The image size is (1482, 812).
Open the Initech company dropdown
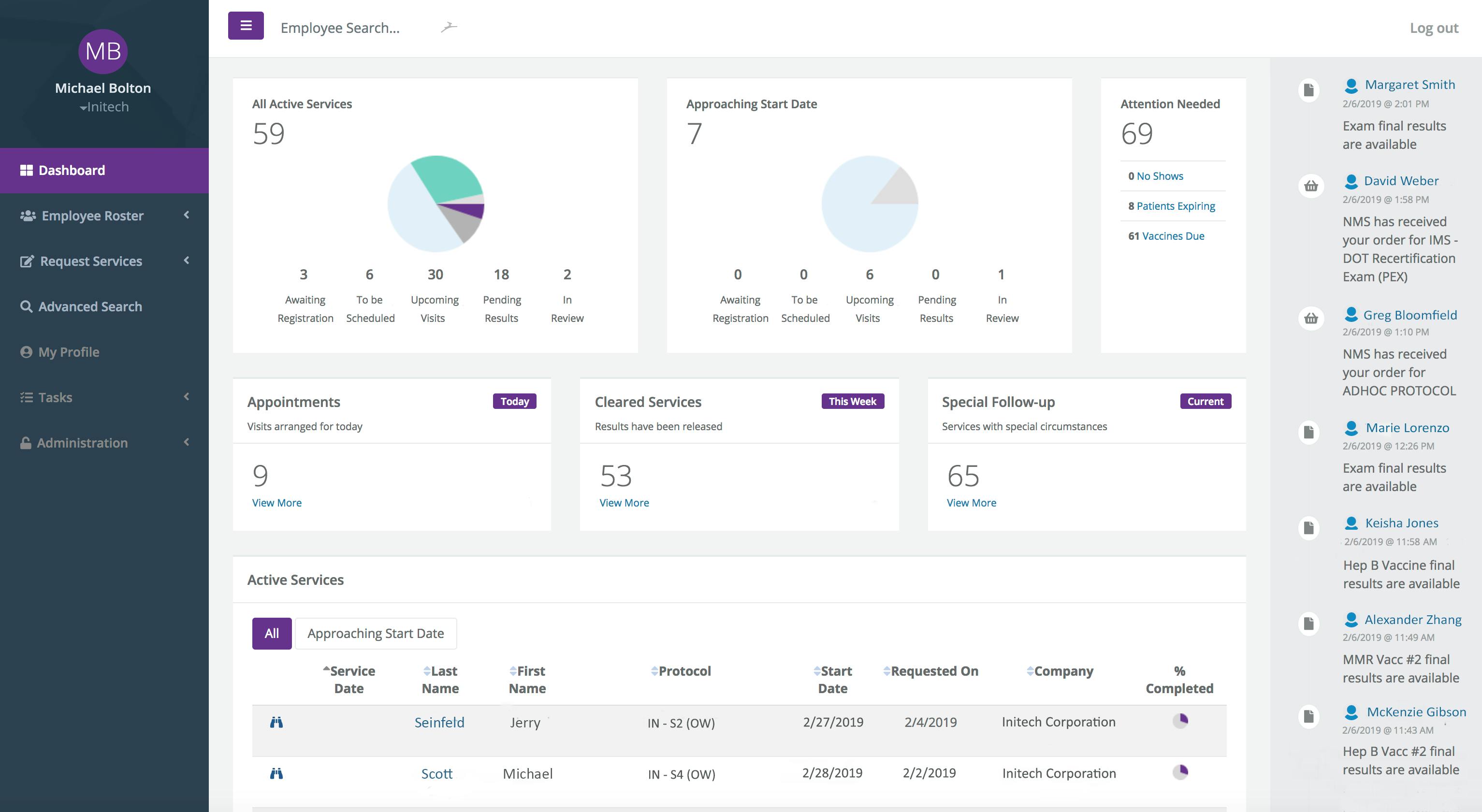click(x=104, y=107)
